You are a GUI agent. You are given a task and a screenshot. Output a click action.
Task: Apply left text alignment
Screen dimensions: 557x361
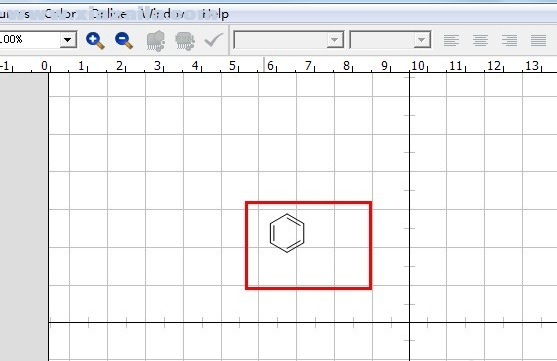coord(451,41)
